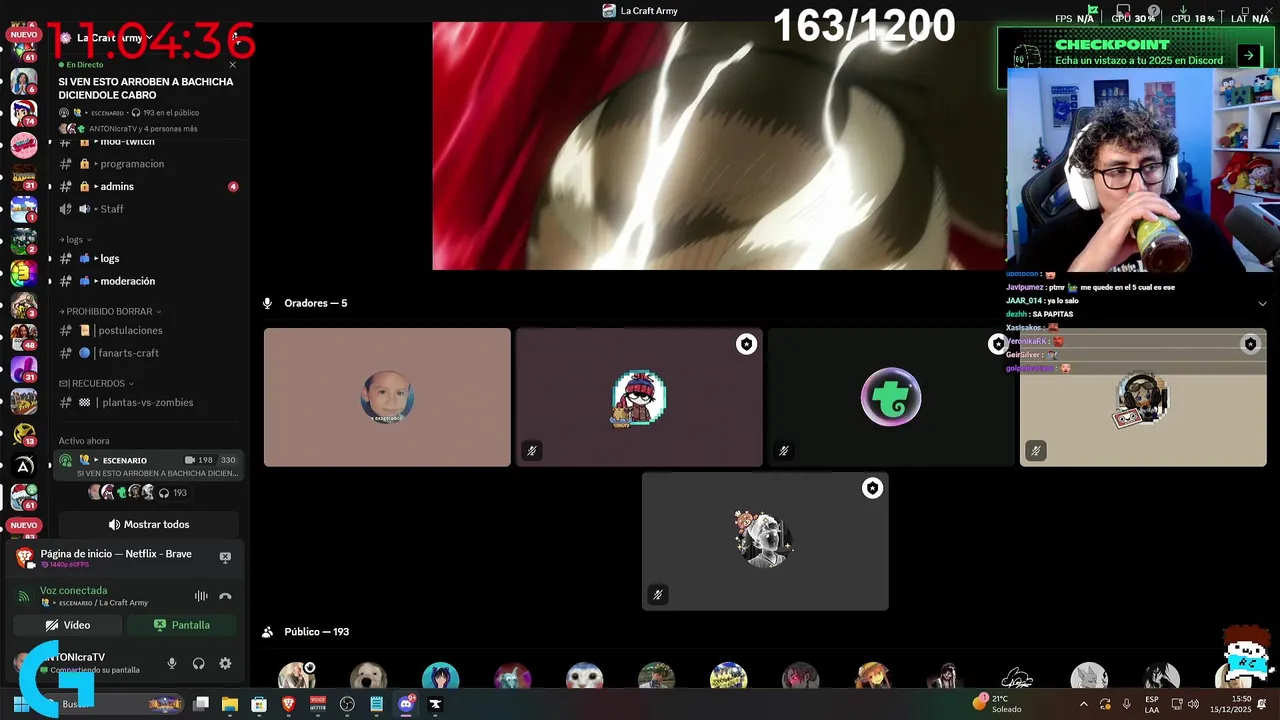Open Discord taskbar icon with 9+ badge
The image size is (1280, 720).
pyautogui.click(x=406, y=704)
